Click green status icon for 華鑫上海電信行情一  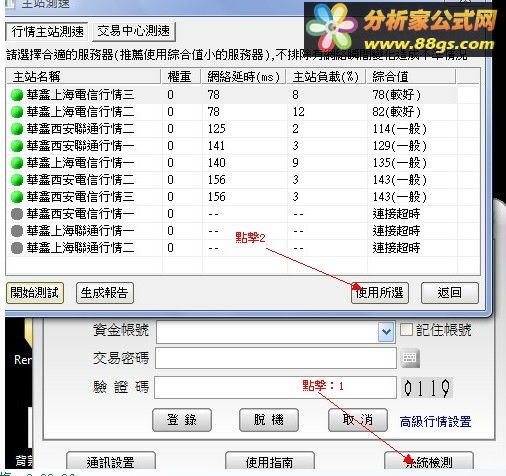point(17,163)
